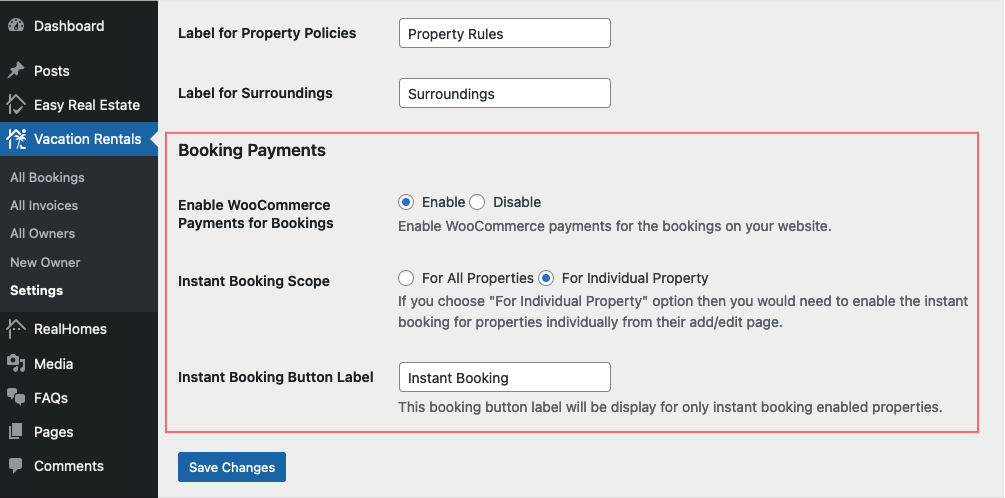Go to All Owners submenu item
1005x498 pixels.
coord(42,234)
